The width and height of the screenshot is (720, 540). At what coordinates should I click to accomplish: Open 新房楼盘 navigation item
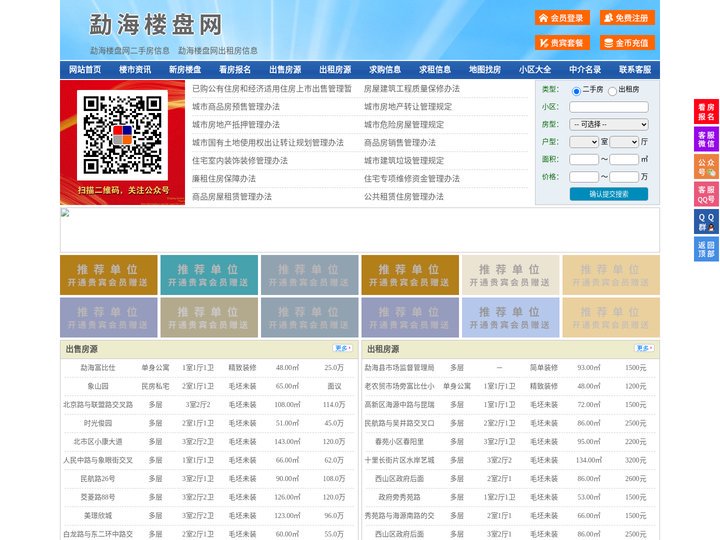185,70
